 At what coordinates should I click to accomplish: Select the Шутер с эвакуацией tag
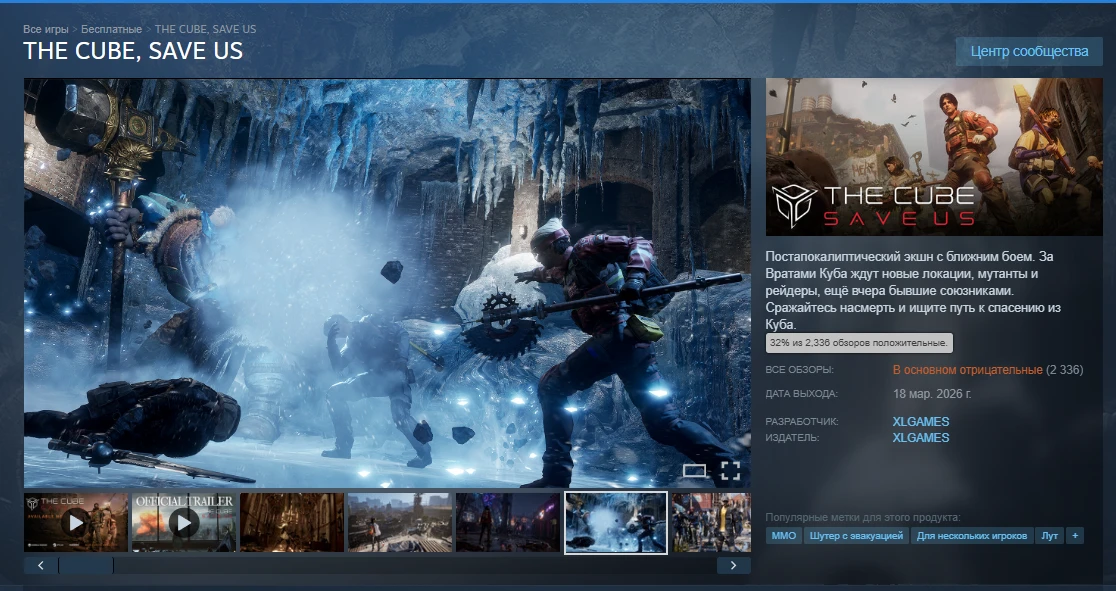click(856, 536)
